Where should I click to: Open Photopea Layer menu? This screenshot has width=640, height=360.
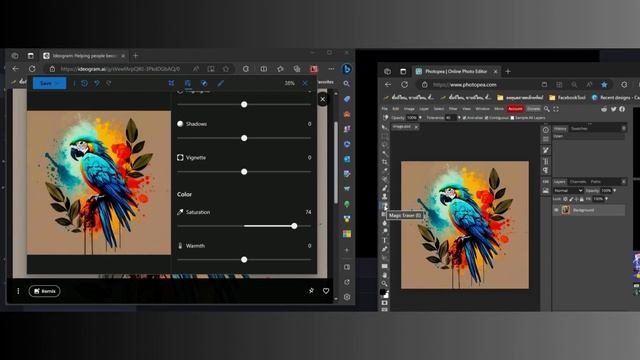point(424,109)
